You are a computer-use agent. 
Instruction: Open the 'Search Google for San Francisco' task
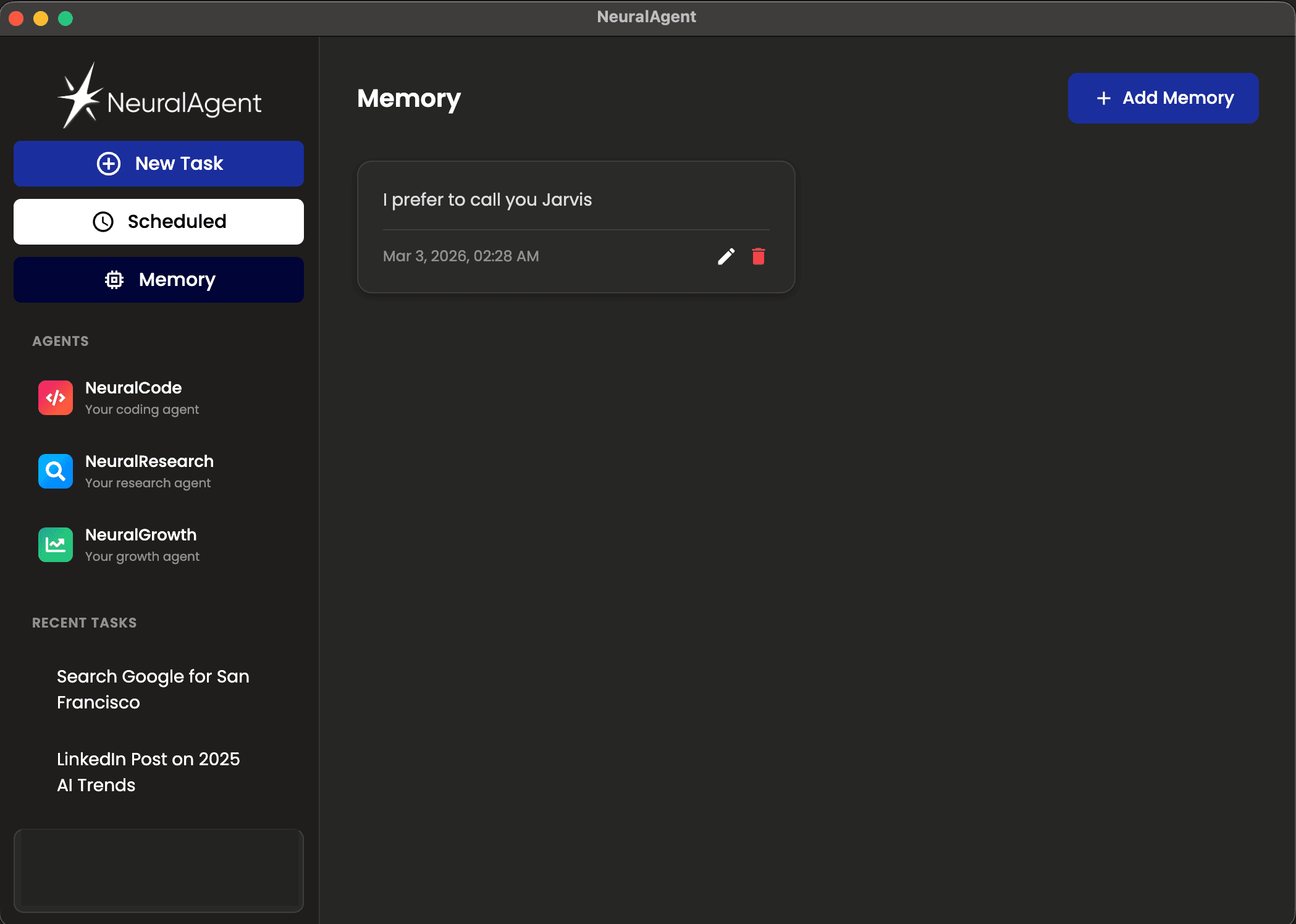153,689
